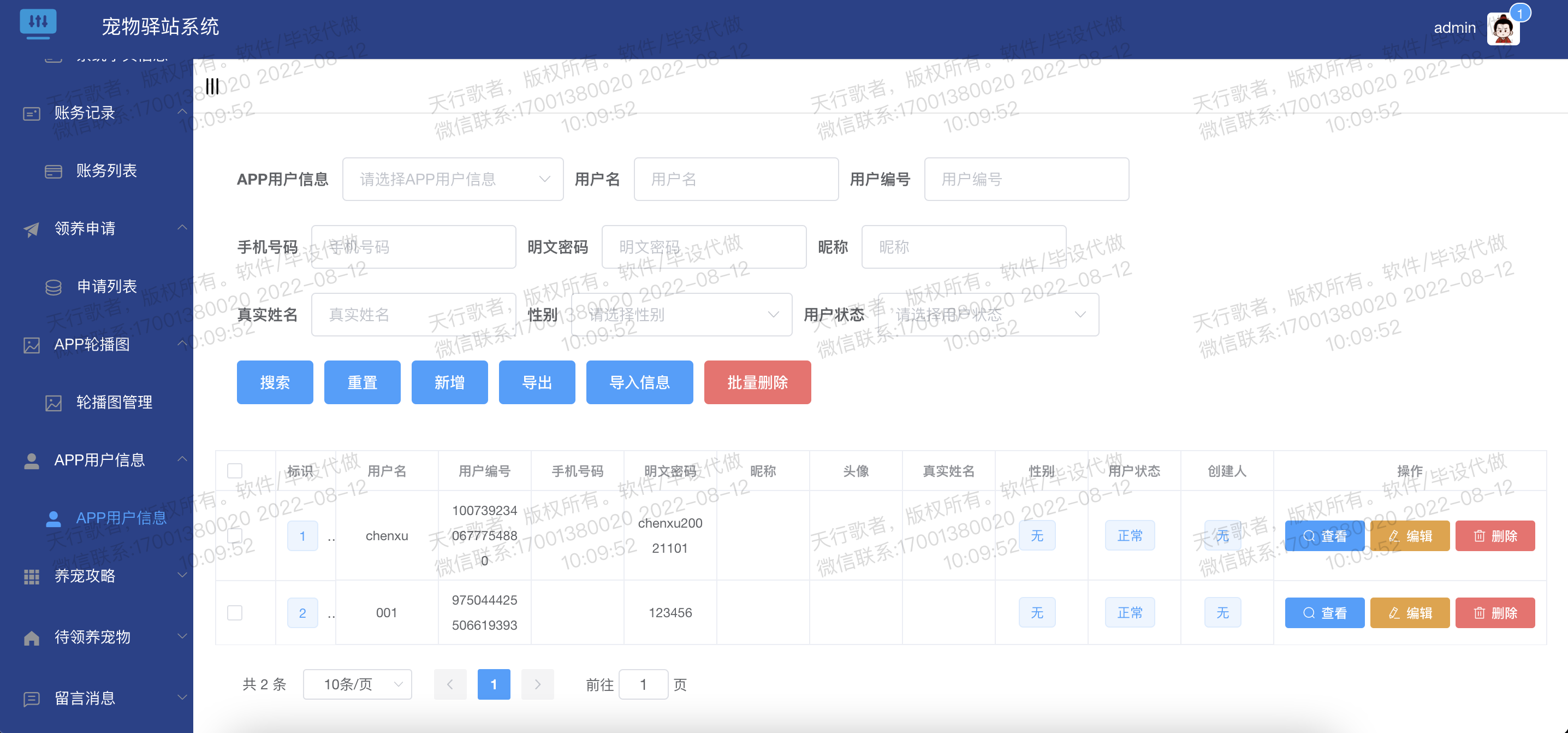Screen dimensions: 1568x733
Task: Select the 领养申请 sidebar item
Action: click(85, 228)
